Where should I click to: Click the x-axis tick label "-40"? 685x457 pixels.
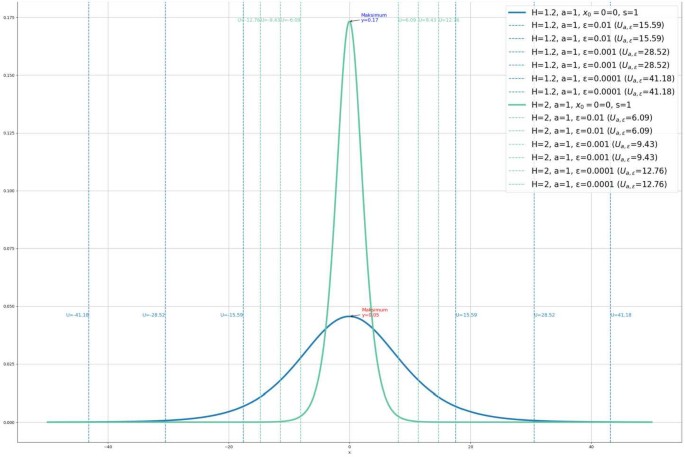click(x=107, y=447)
